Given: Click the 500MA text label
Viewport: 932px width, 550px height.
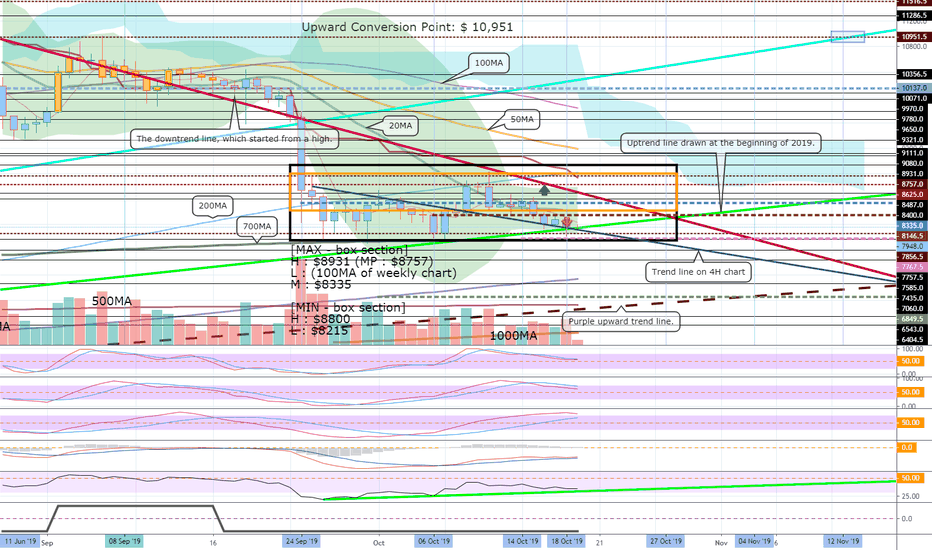Looking at the screenshot, I should [x=112, y=301].
